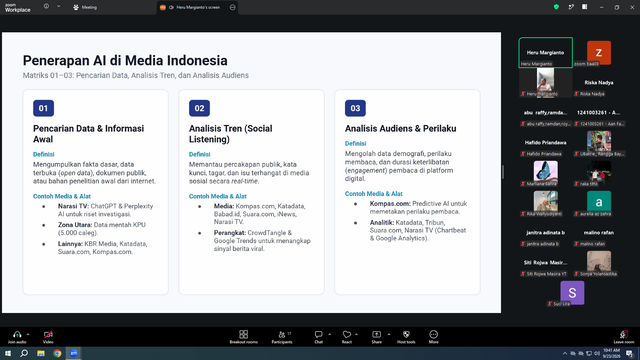Select malino rafan participant tile

pos(599,233)
